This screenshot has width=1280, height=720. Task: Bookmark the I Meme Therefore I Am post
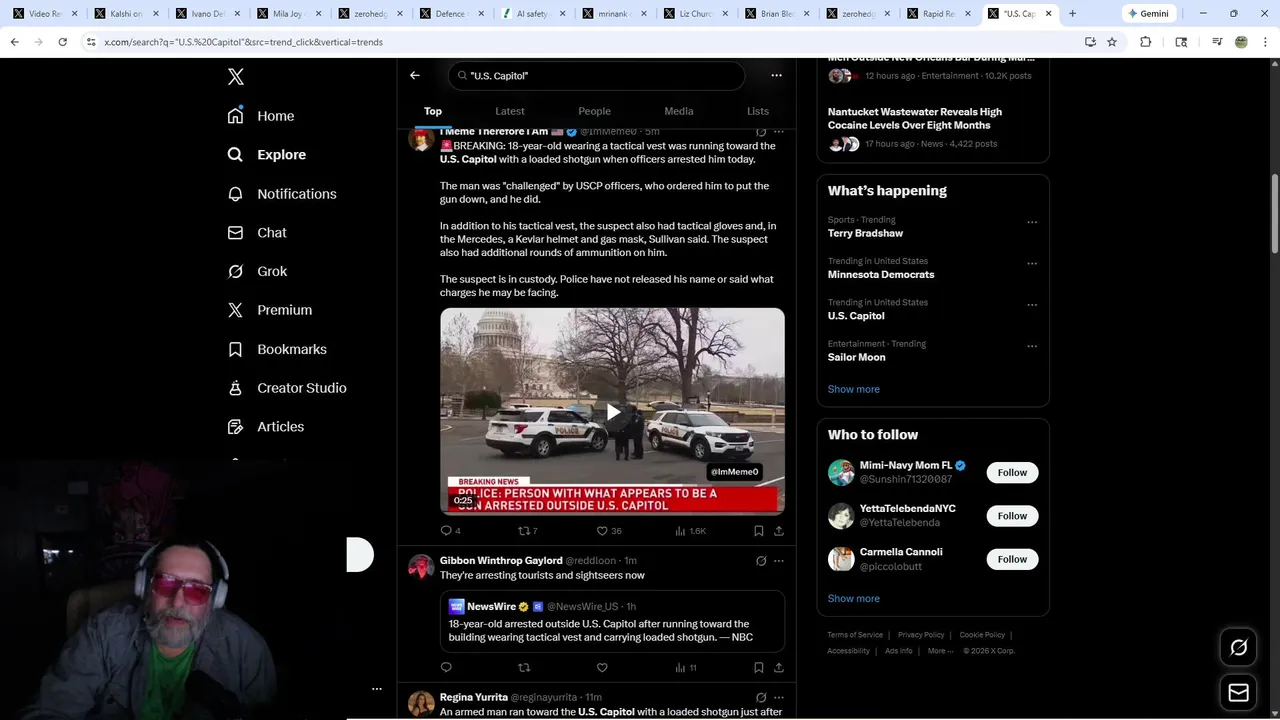pyautogui.click(x=759, y=531)
